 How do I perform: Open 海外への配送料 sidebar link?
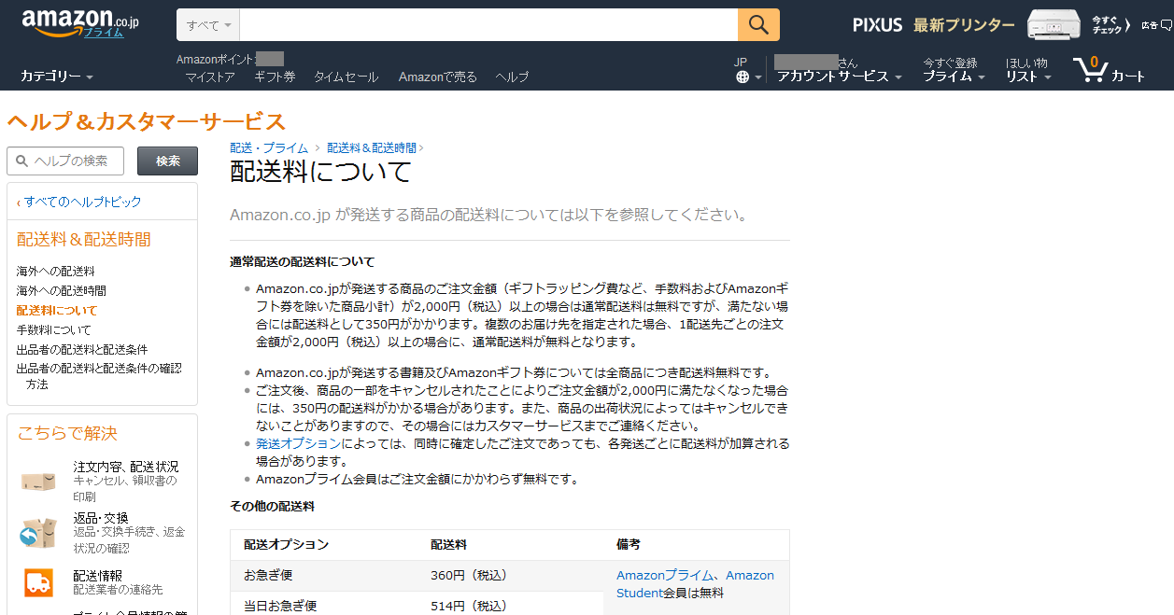(x=55, y=271)
